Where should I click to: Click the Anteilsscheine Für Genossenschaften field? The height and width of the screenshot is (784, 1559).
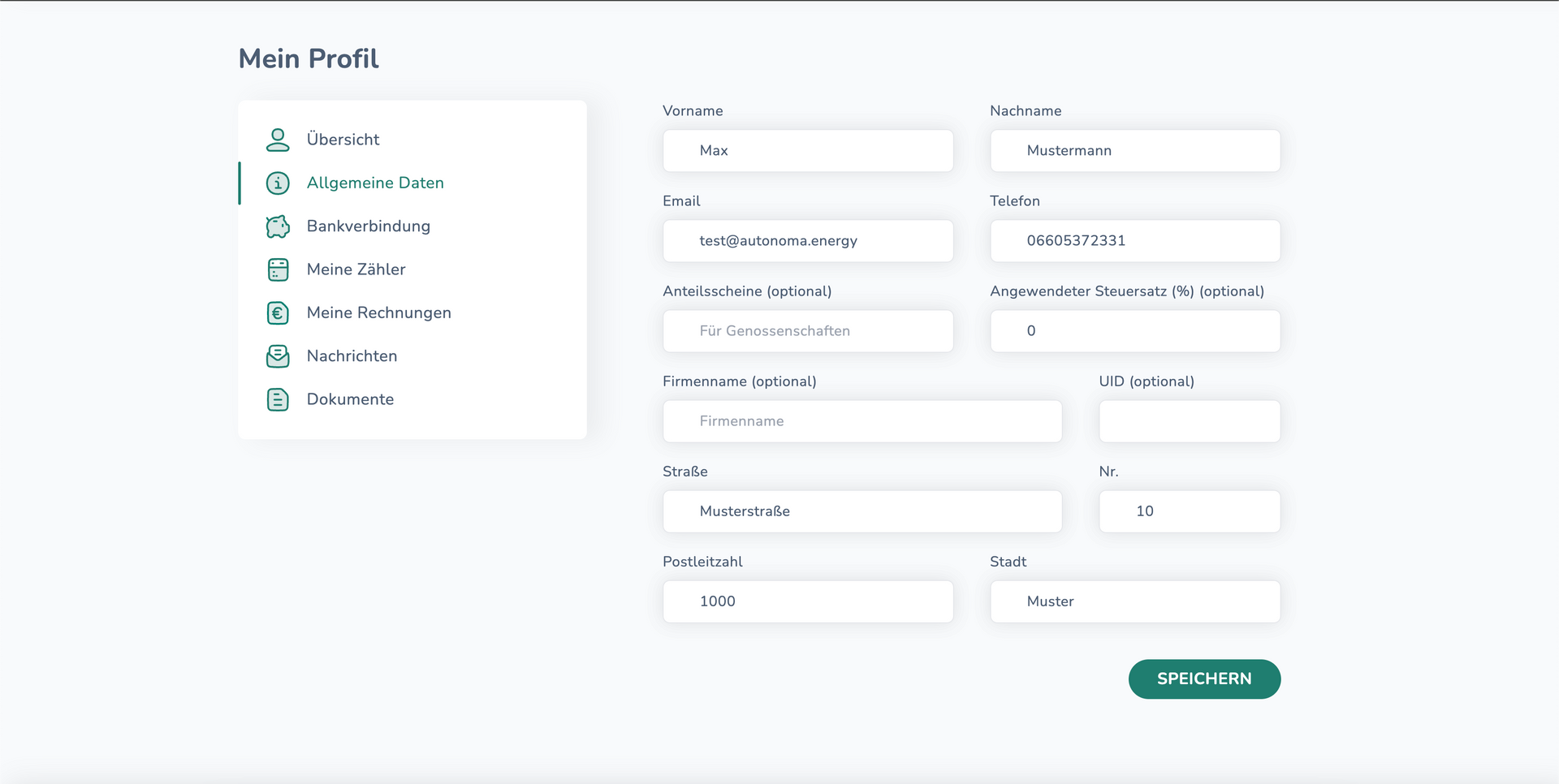[x=808, y=330]
